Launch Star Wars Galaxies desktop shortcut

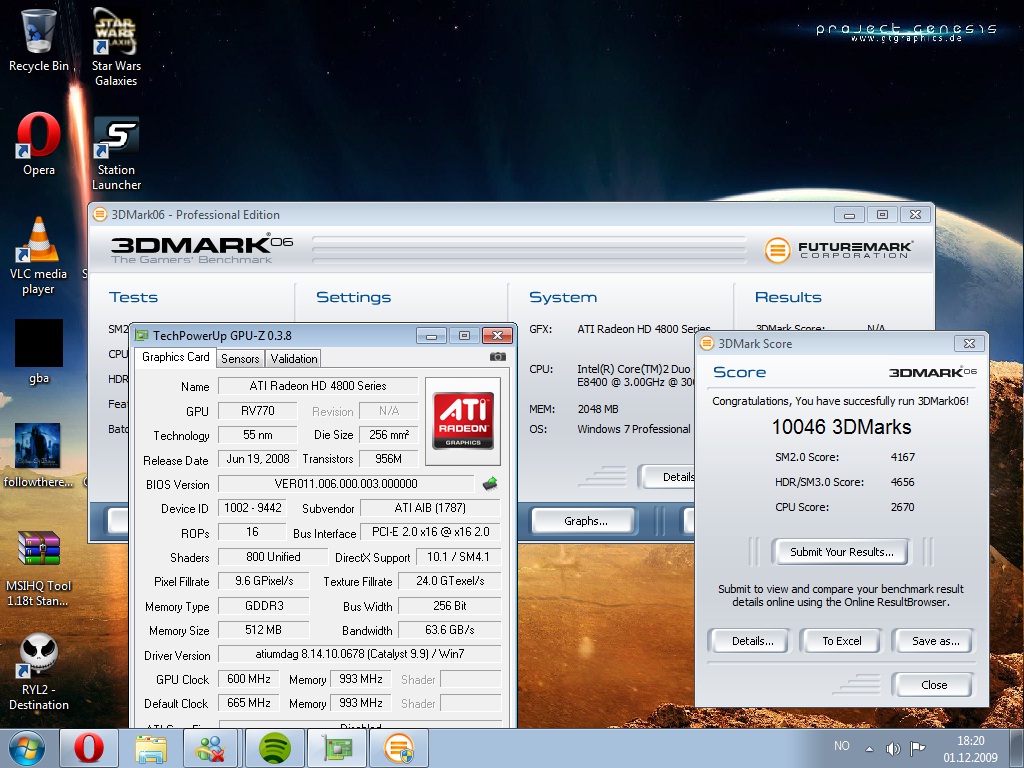(x=116, y=46)
